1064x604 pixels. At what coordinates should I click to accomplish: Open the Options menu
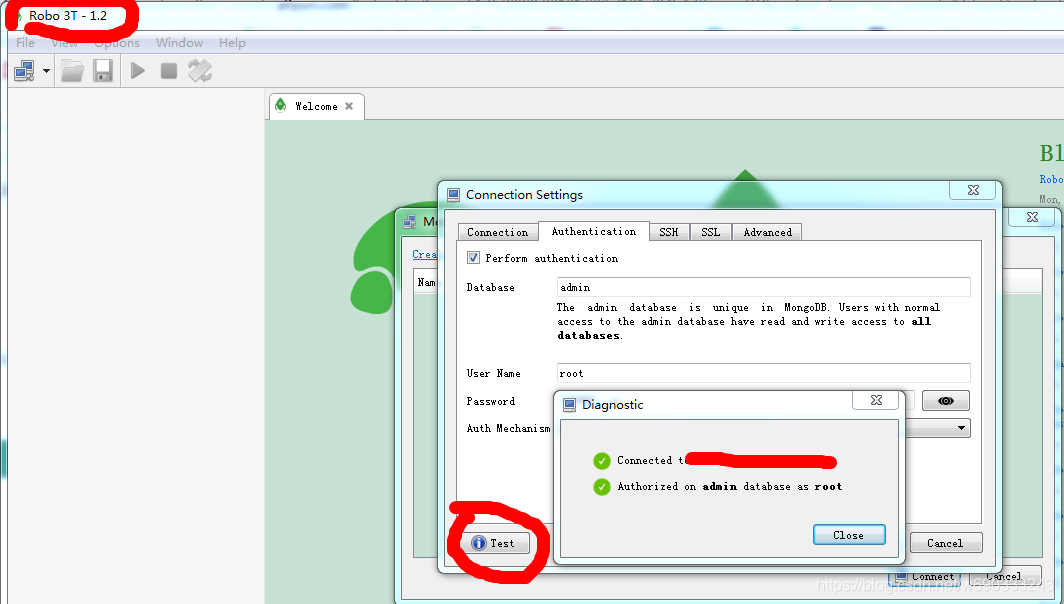117,43
